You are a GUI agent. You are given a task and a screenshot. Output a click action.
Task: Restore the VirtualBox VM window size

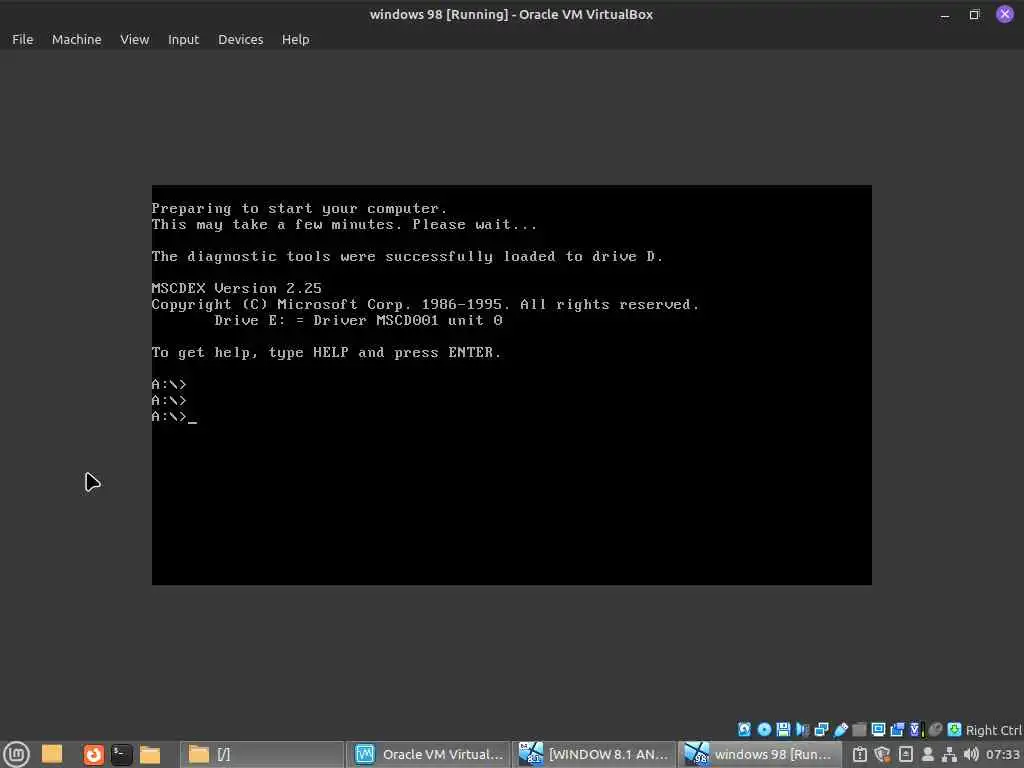point(974,14)
